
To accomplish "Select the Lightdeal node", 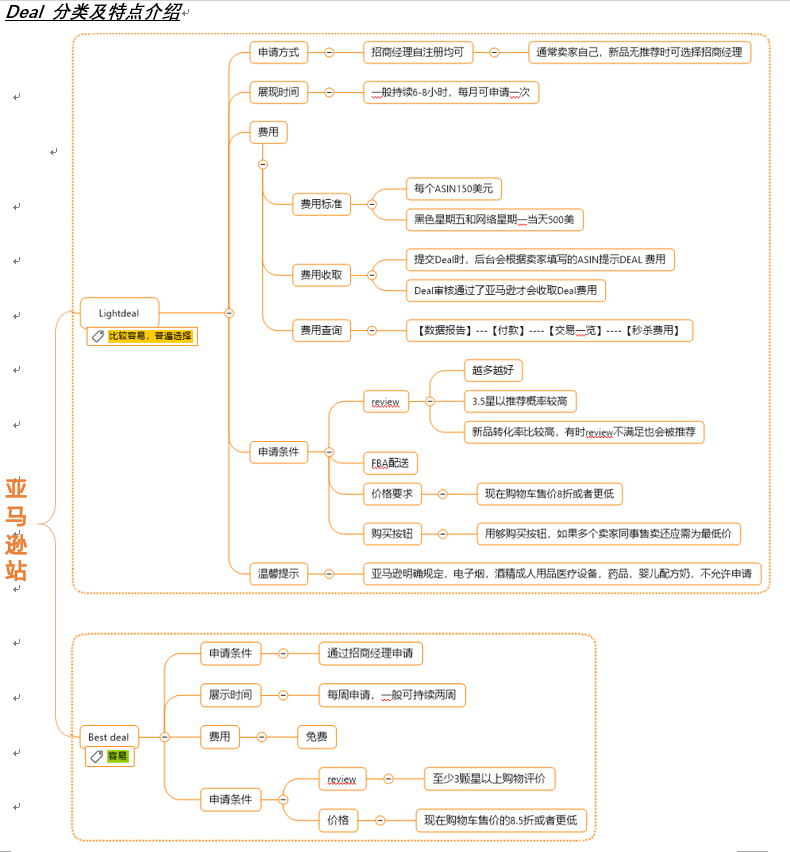I will (120, 313).
